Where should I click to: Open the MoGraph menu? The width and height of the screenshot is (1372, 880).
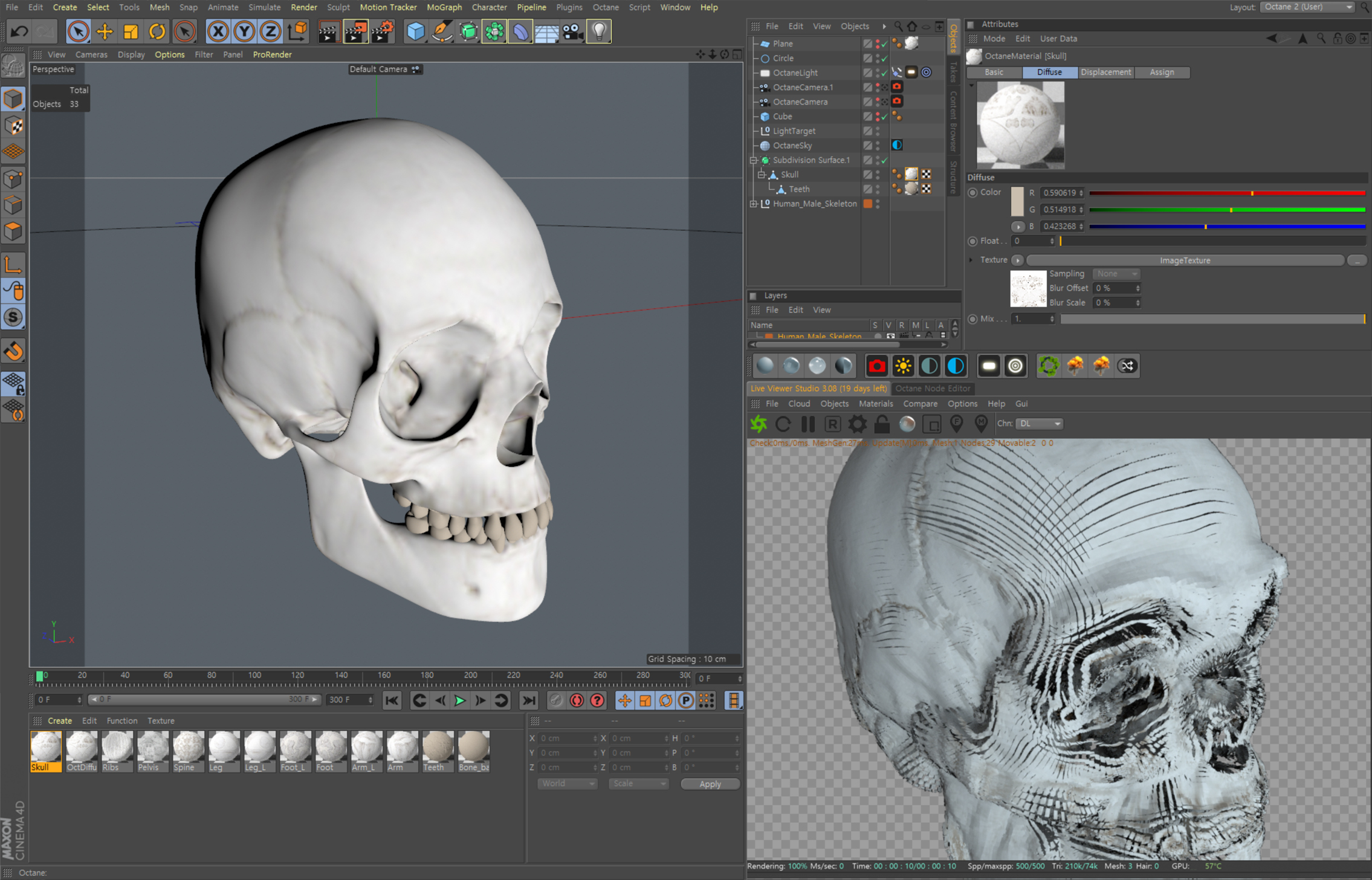[444, 7]
